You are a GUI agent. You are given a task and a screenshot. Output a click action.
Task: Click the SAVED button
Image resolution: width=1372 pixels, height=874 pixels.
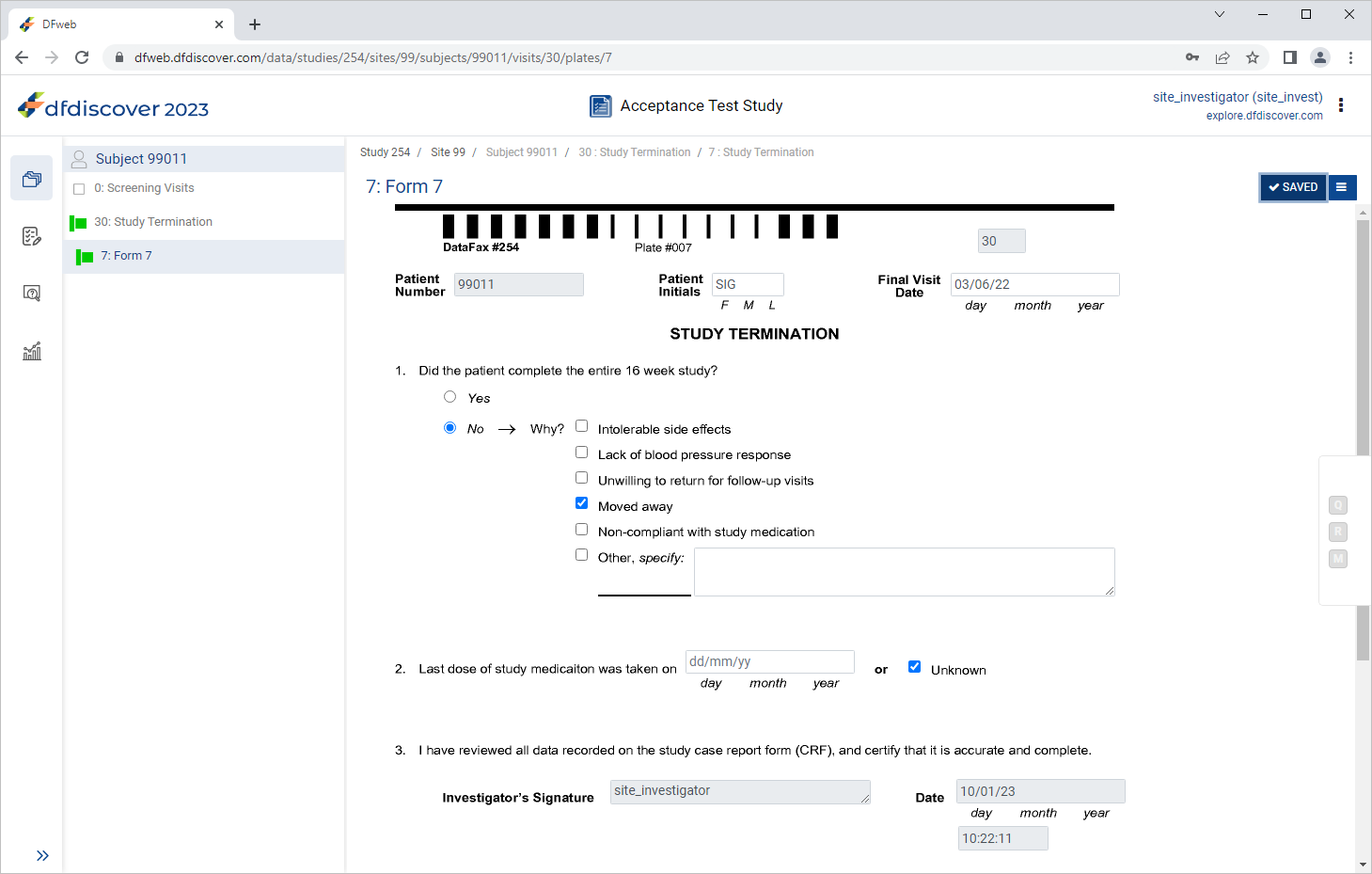(1293, 187)
